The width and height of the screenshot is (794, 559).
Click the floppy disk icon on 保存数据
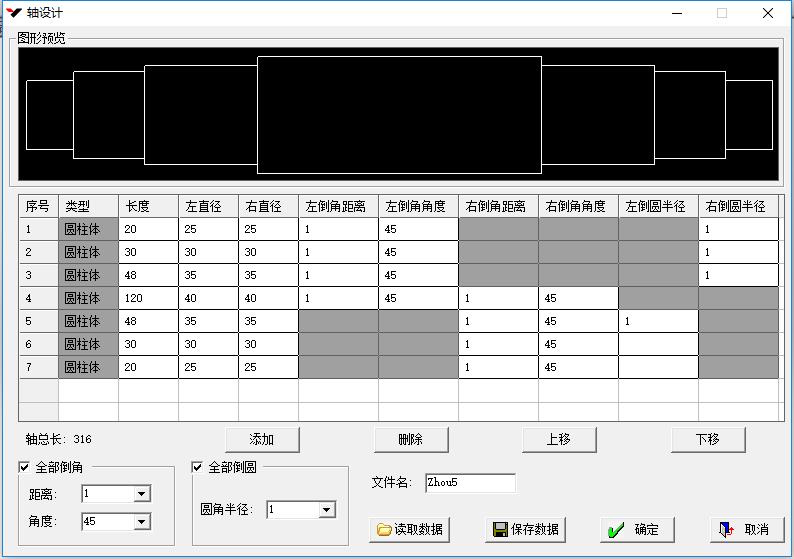pyautogui.click(x=500, y=529)
